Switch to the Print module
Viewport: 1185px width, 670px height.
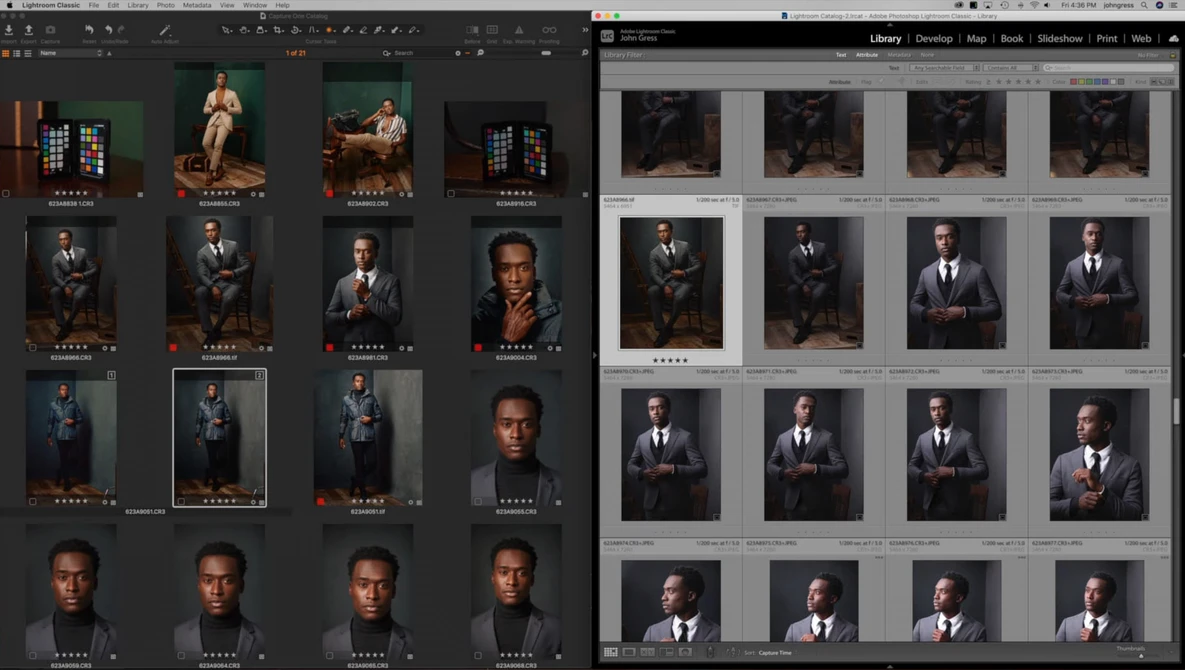point(1106,39)
